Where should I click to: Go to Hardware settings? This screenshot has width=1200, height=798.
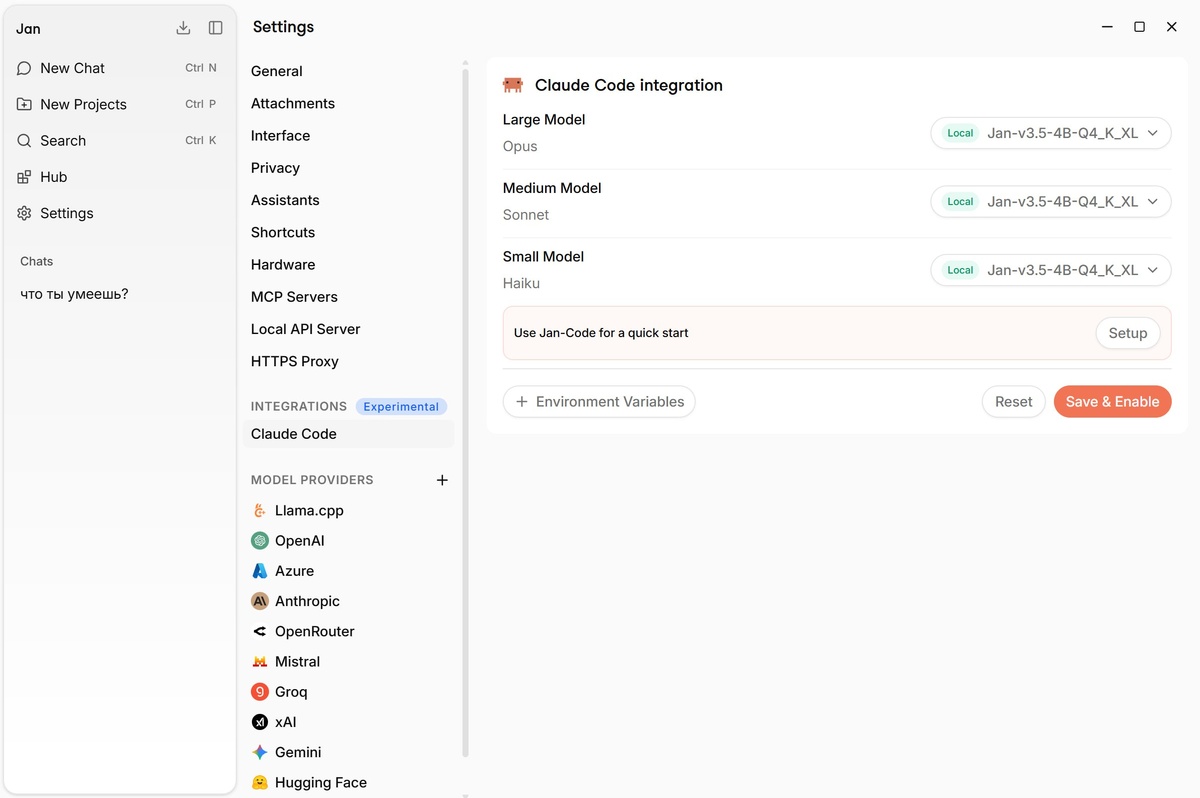[283, 265]
